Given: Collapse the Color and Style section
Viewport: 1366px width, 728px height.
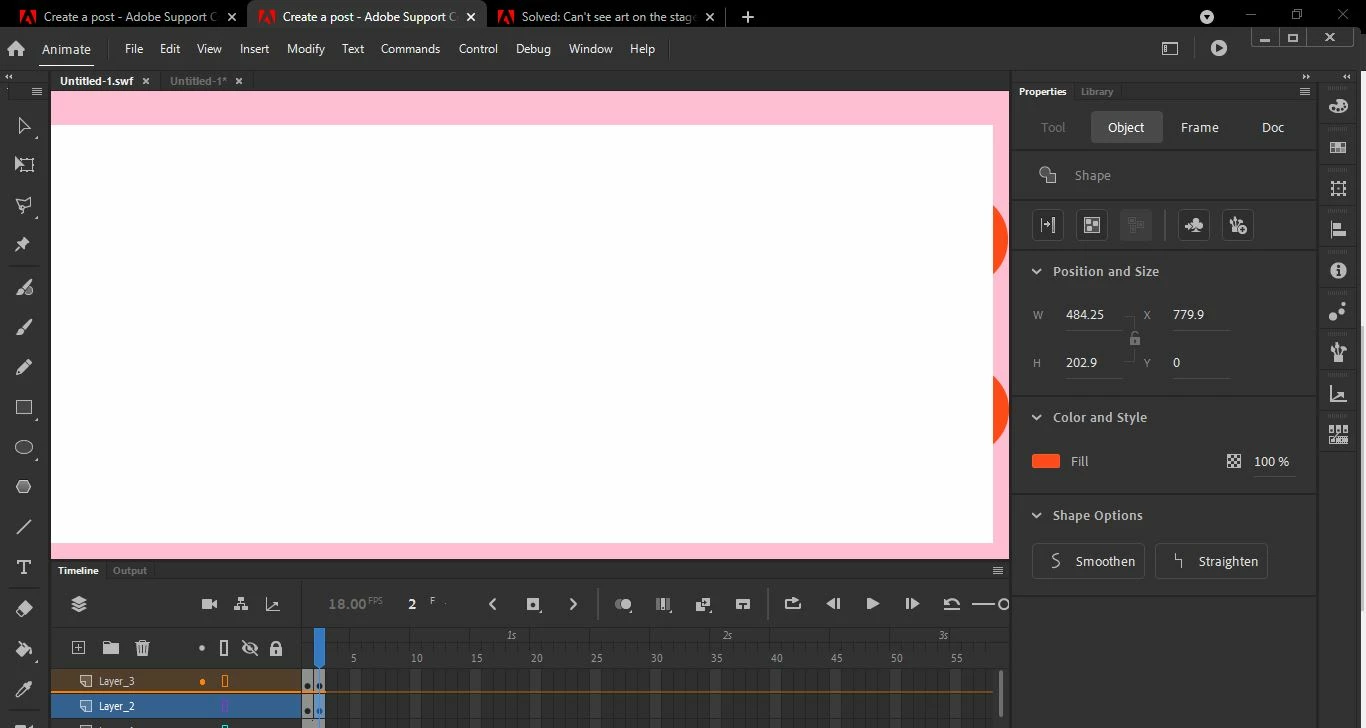Looking at the screenshot, I should point(1036,417).
